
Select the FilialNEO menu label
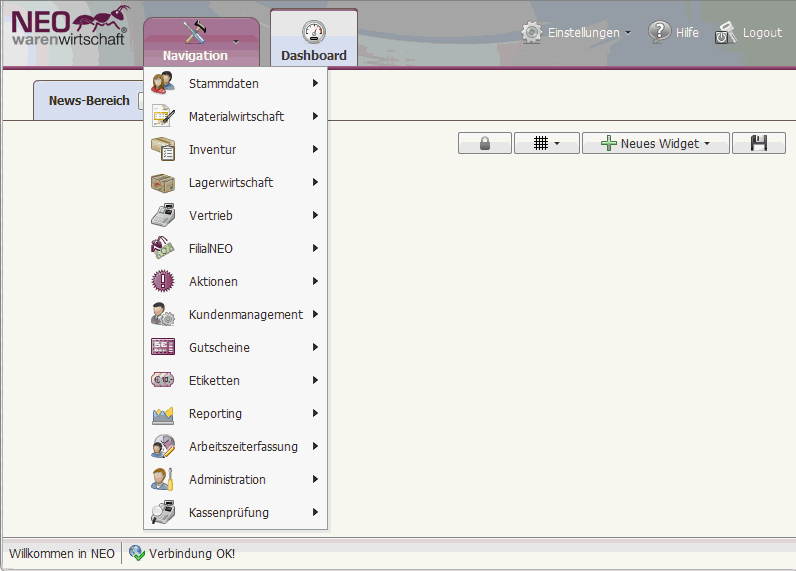click(x=211, y=249)
